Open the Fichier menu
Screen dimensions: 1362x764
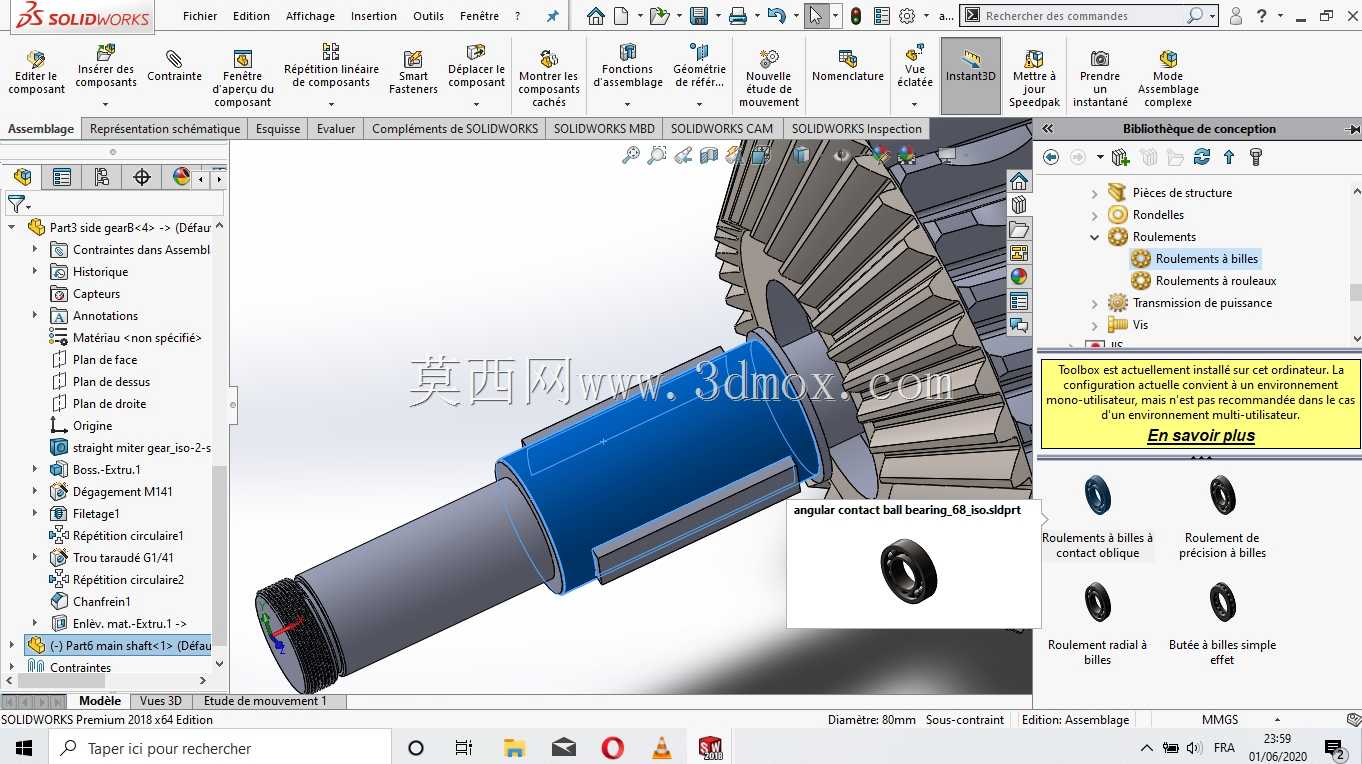tap(200, 16)
